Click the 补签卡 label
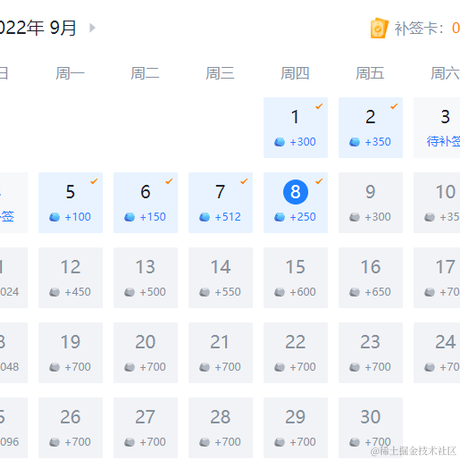The width and height of the screenshot is (460, 460). pyautogui.click(x=419, y=28)
